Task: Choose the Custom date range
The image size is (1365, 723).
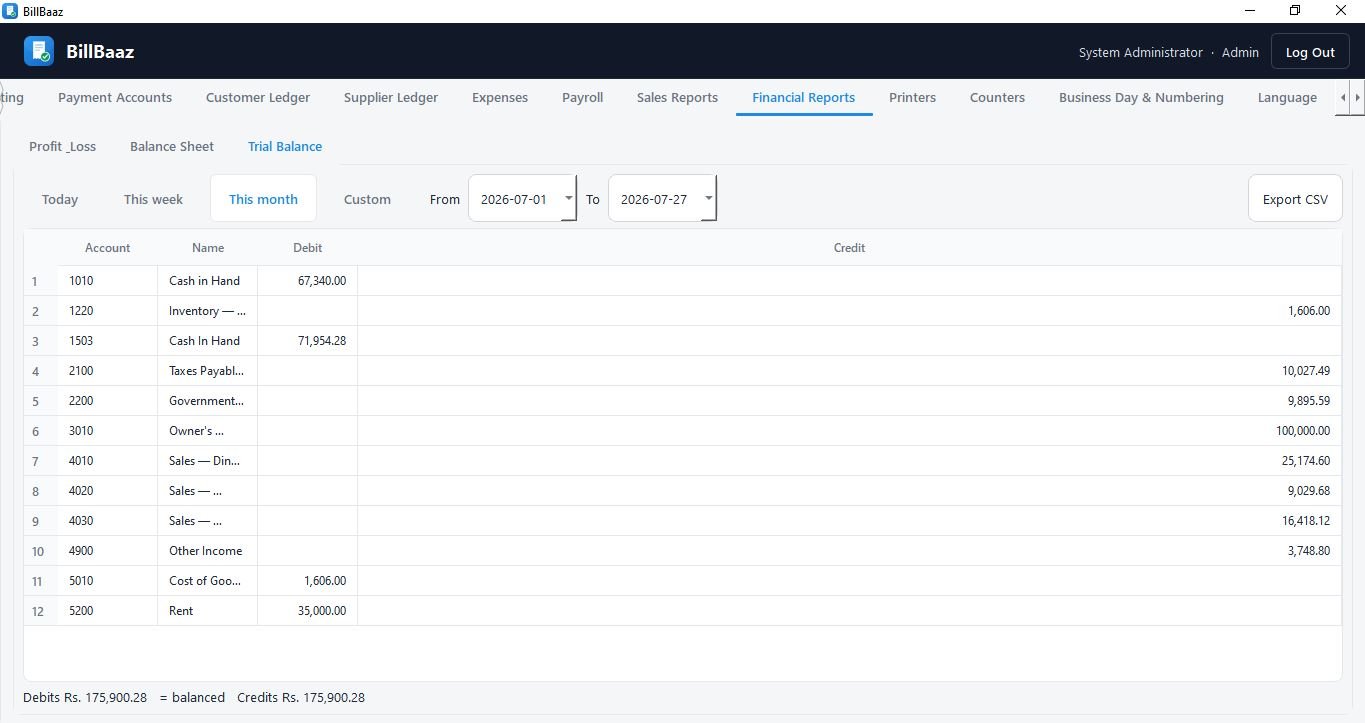Action: pos(367,199)
